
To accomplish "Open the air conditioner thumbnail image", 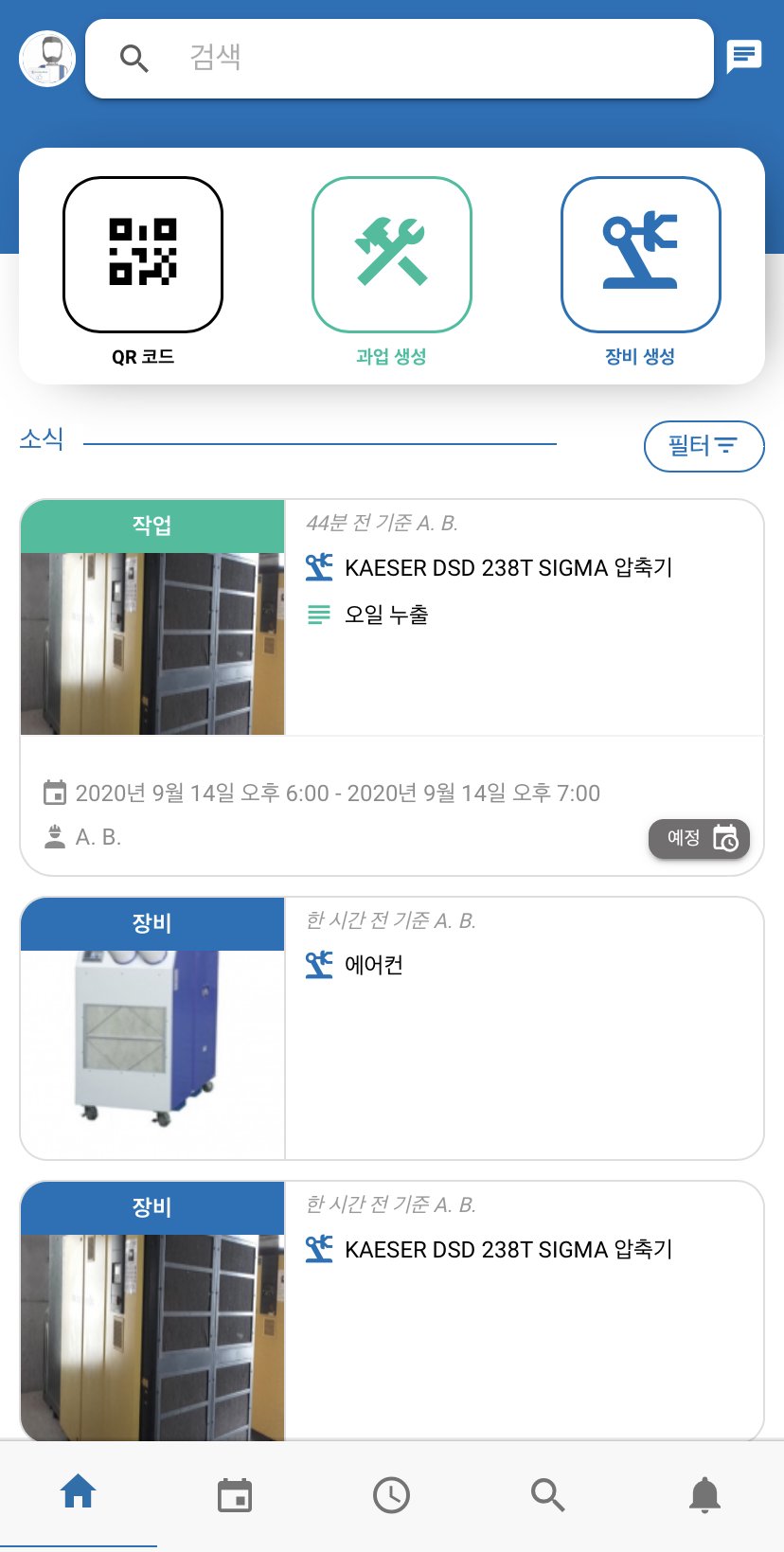I will point(152,1055).
